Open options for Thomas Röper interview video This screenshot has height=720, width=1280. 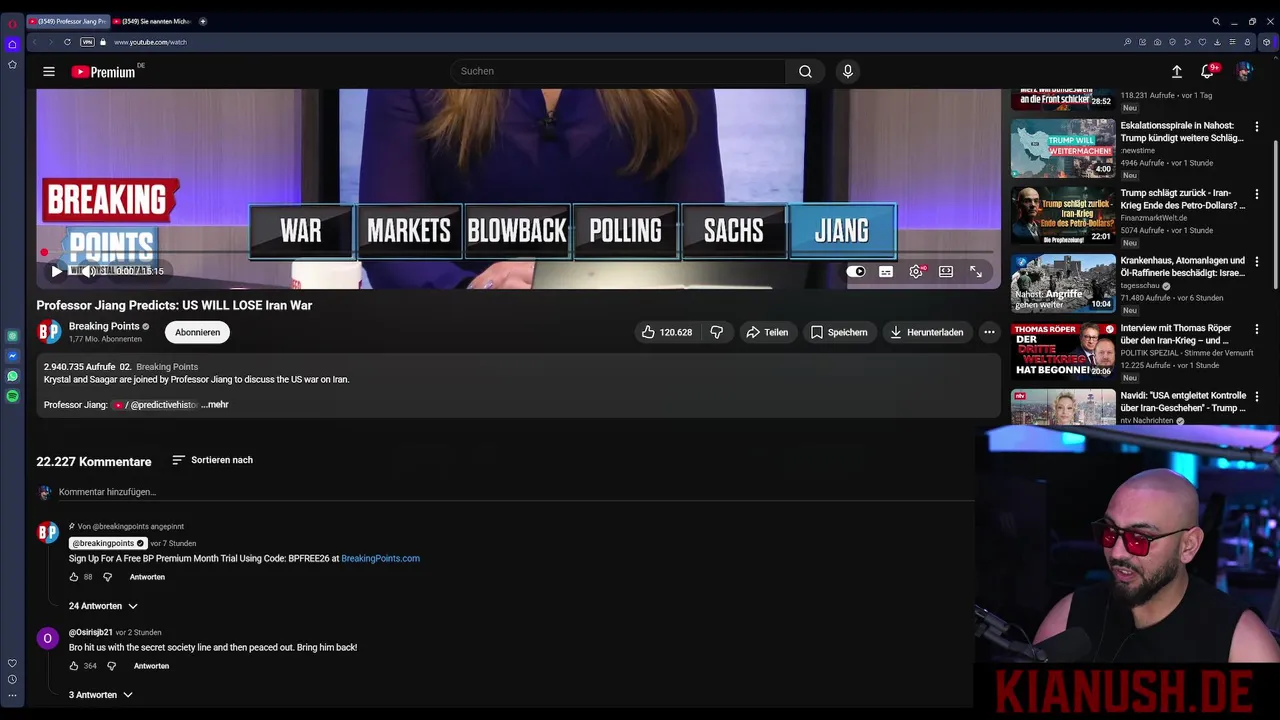[1257, 329]
